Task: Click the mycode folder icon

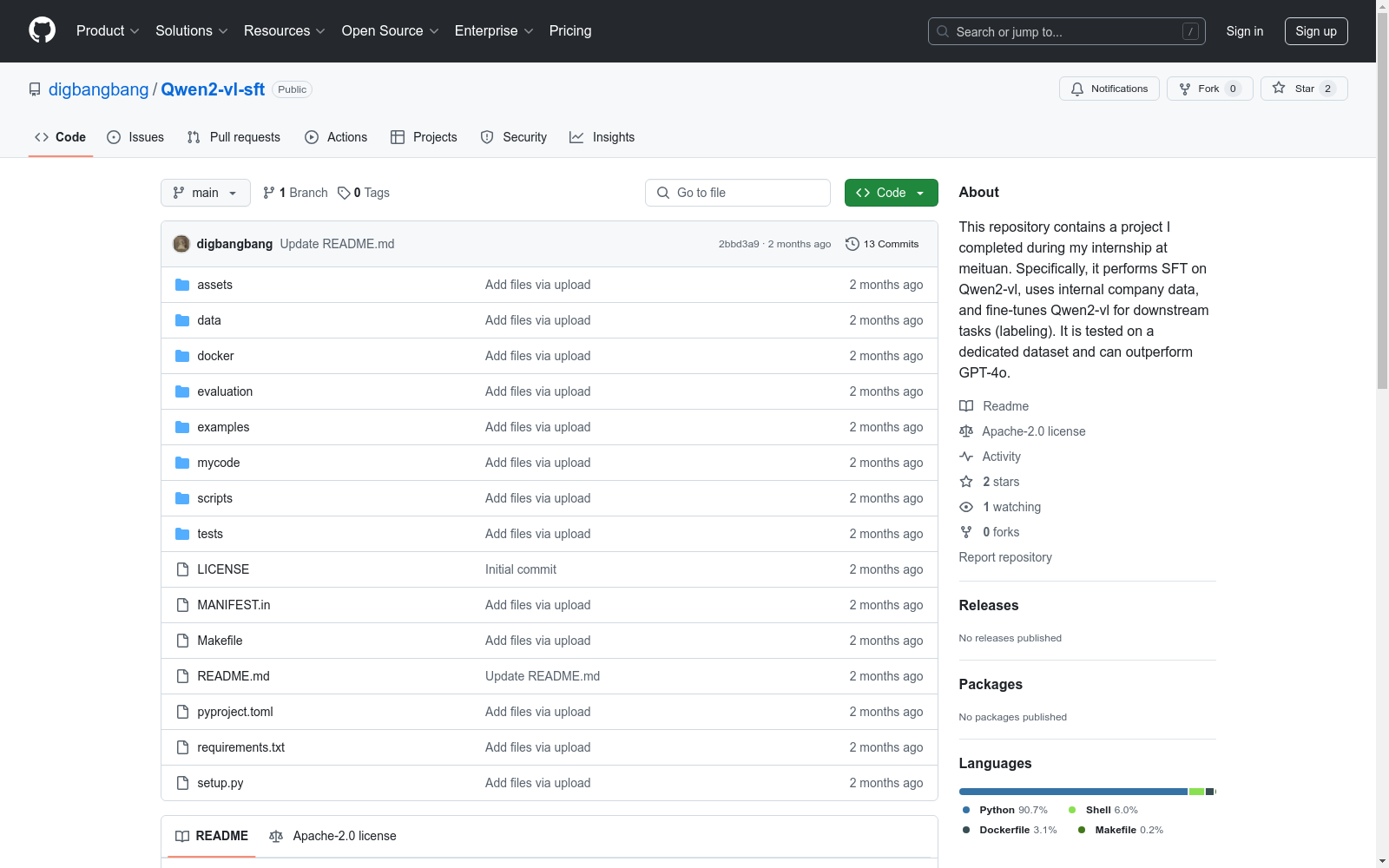Action: point(182,463)
